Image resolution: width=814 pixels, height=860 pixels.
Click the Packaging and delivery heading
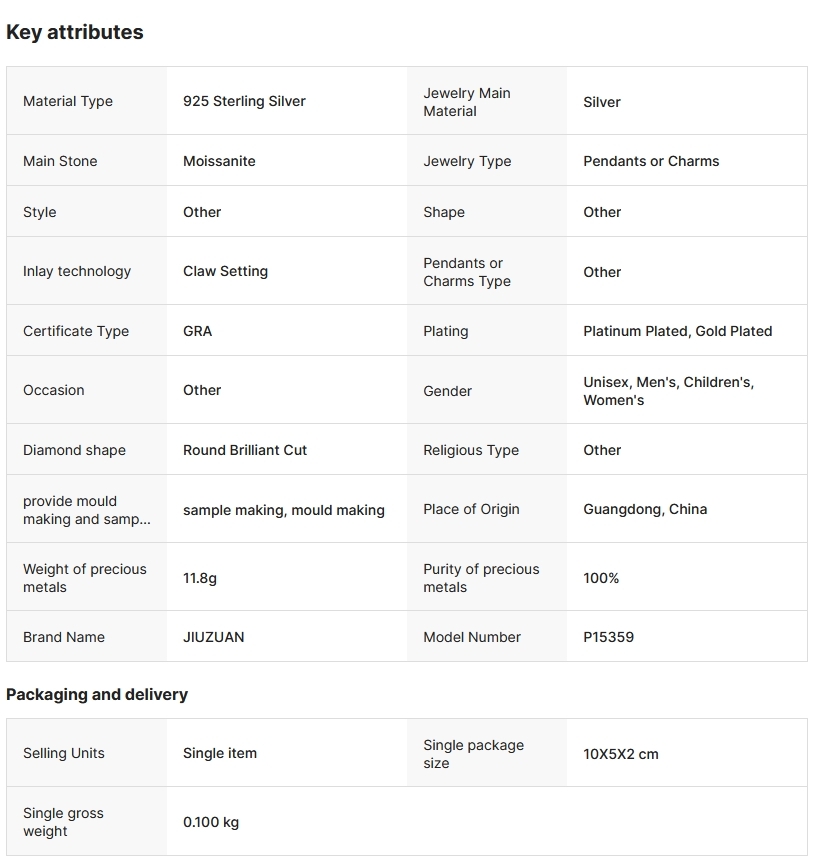pos(97,694)
